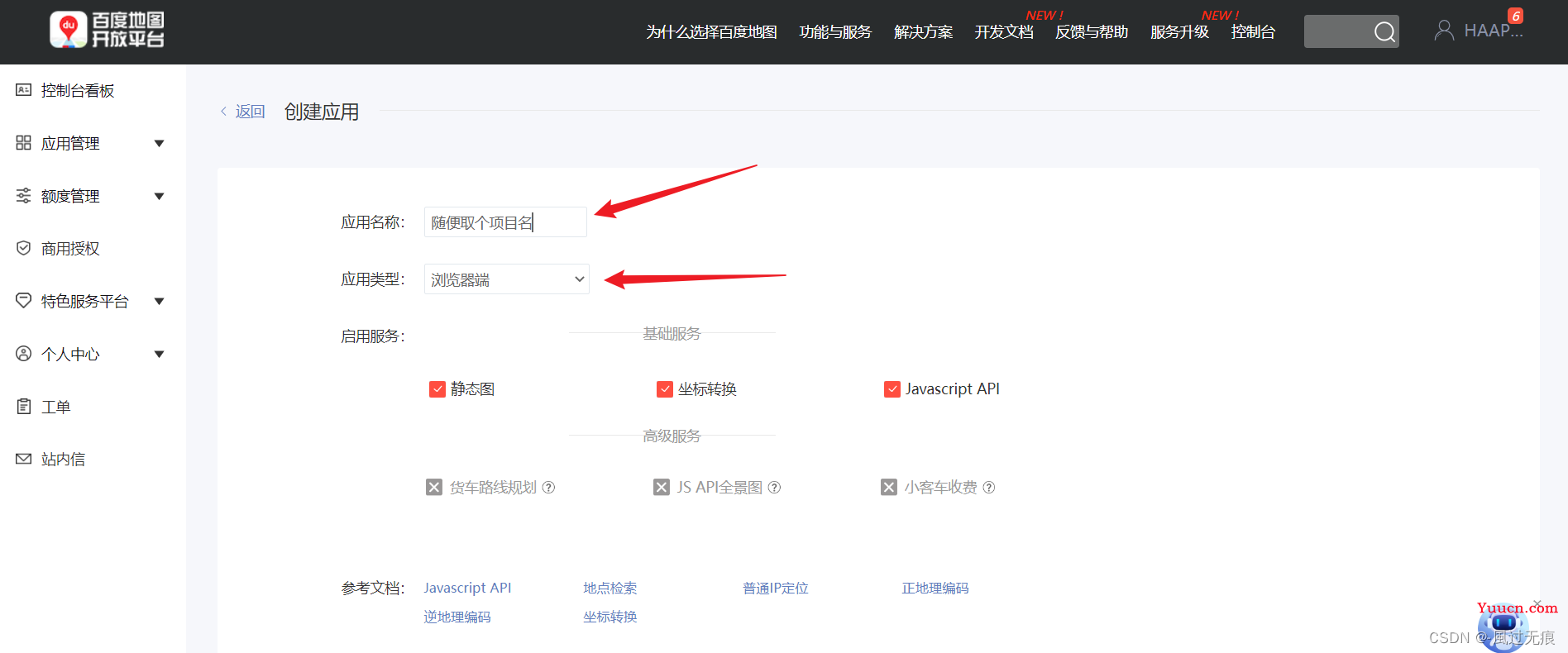Viewport: 1568px width, 653px height.
Task: Expand the 特色服务平台 sidebar arrow
Action: [160, 302]
